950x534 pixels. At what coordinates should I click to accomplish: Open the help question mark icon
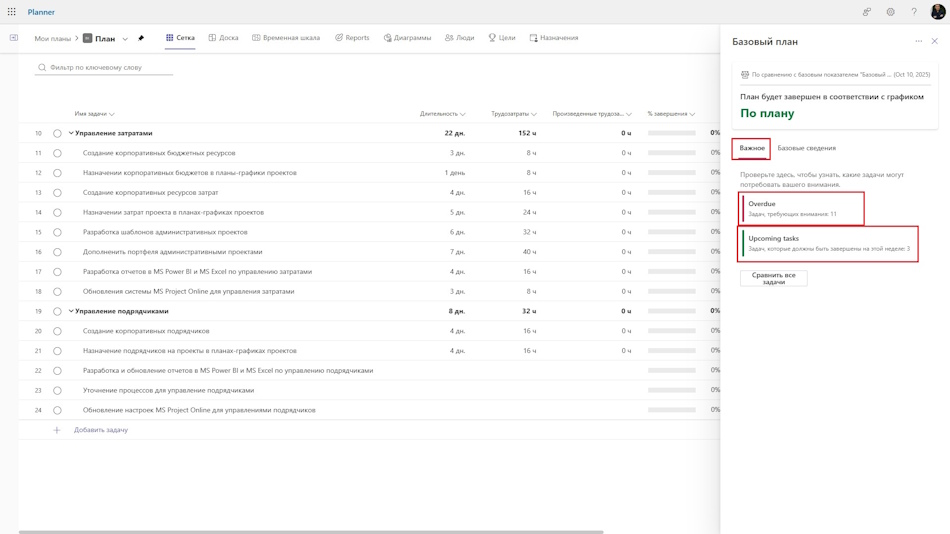[914, 12]
